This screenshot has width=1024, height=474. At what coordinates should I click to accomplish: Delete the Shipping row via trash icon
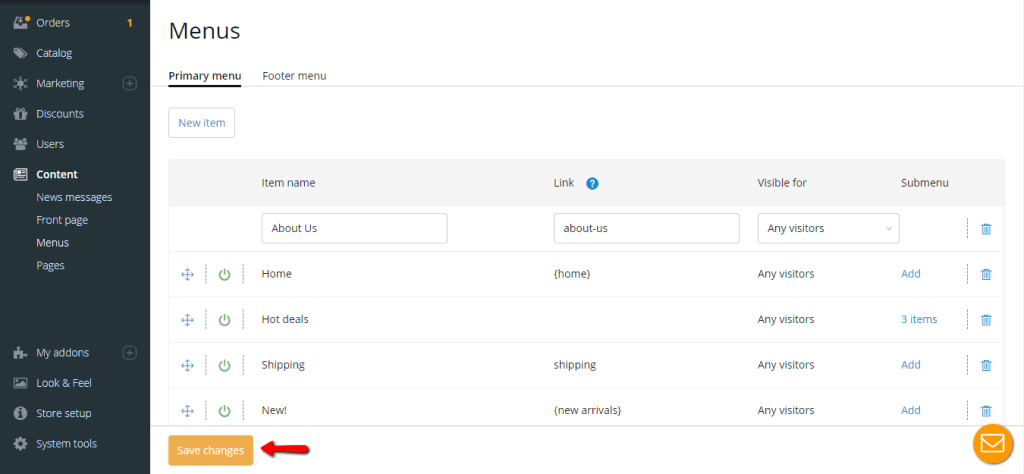coord(986,365)
